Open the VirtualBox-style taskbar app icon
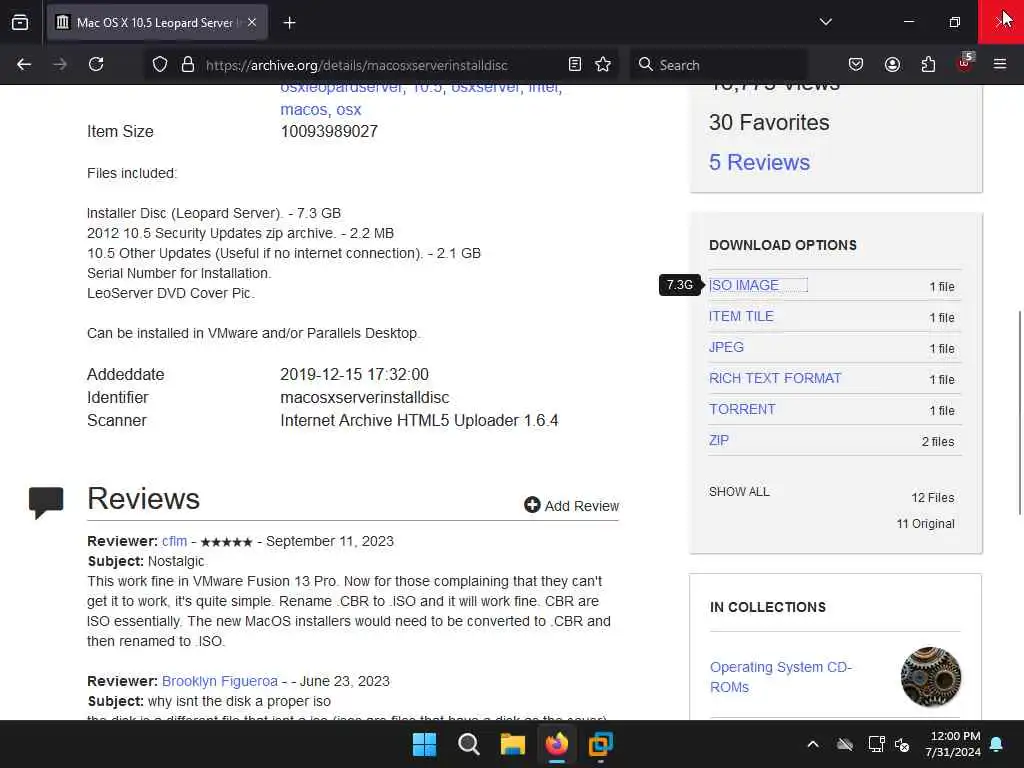The width and height of the screenshot is (1024, 768). tap(600, 744)
